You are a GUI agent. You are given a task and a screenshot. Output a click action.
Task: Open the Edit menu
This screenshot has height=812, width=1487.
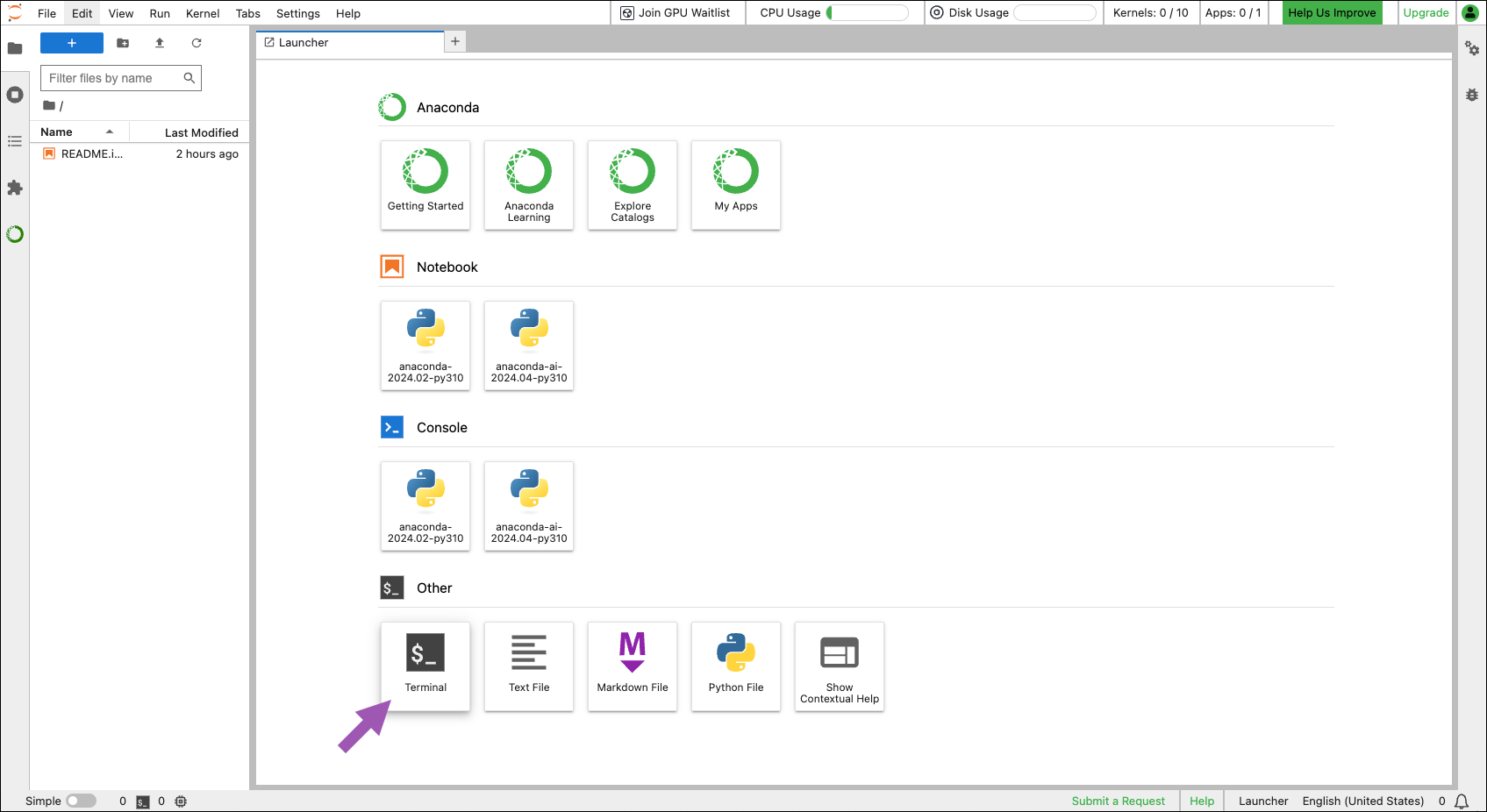click(x=82, y=13)
